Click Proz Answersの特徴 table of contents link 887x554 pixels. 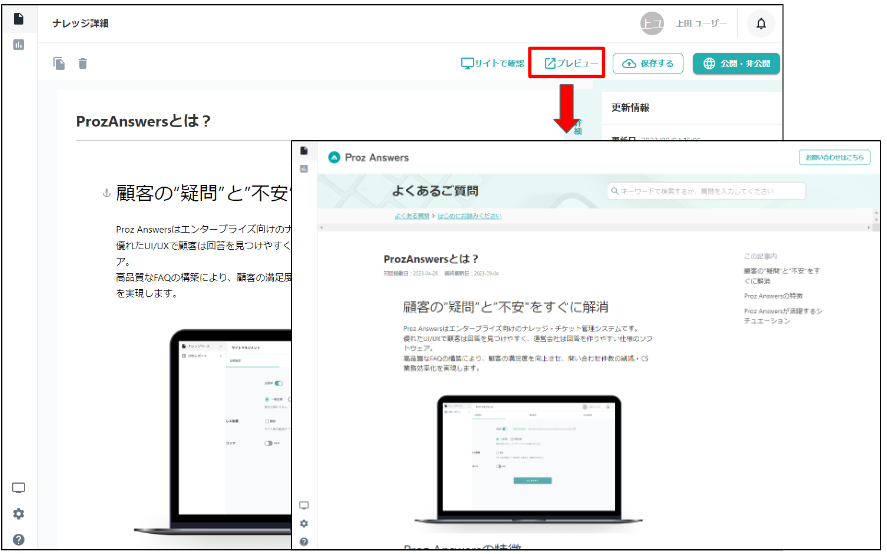click(773, 296)
